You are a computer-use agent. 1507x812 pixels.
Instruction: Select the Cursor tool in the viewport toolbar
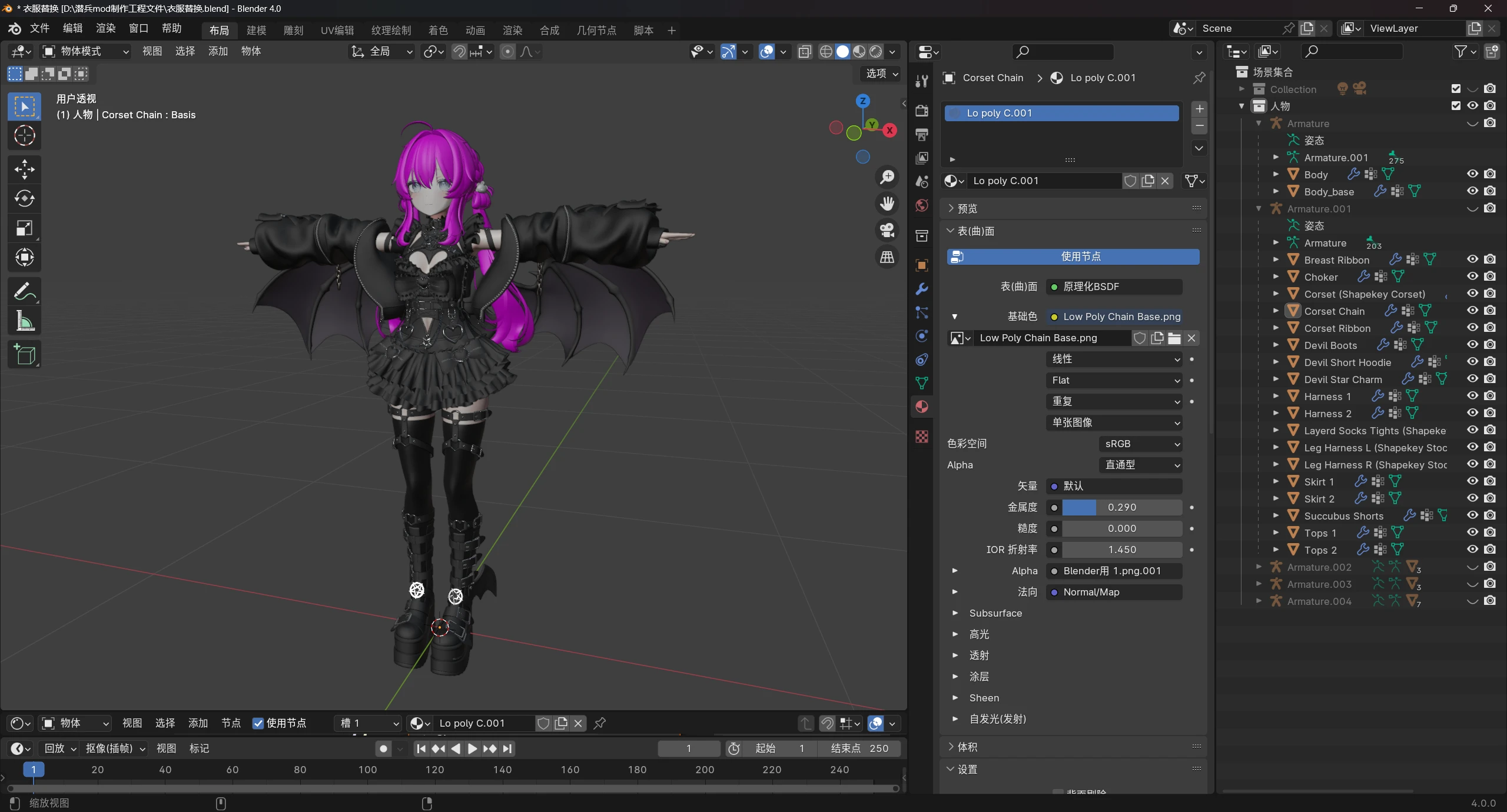pyautogui.click(x=24, y=136)
